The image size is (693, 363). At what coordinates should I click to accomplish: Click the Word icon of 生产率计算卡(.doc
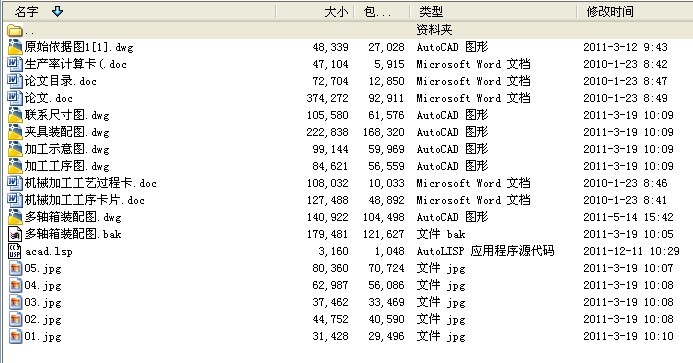pos(15,64)
